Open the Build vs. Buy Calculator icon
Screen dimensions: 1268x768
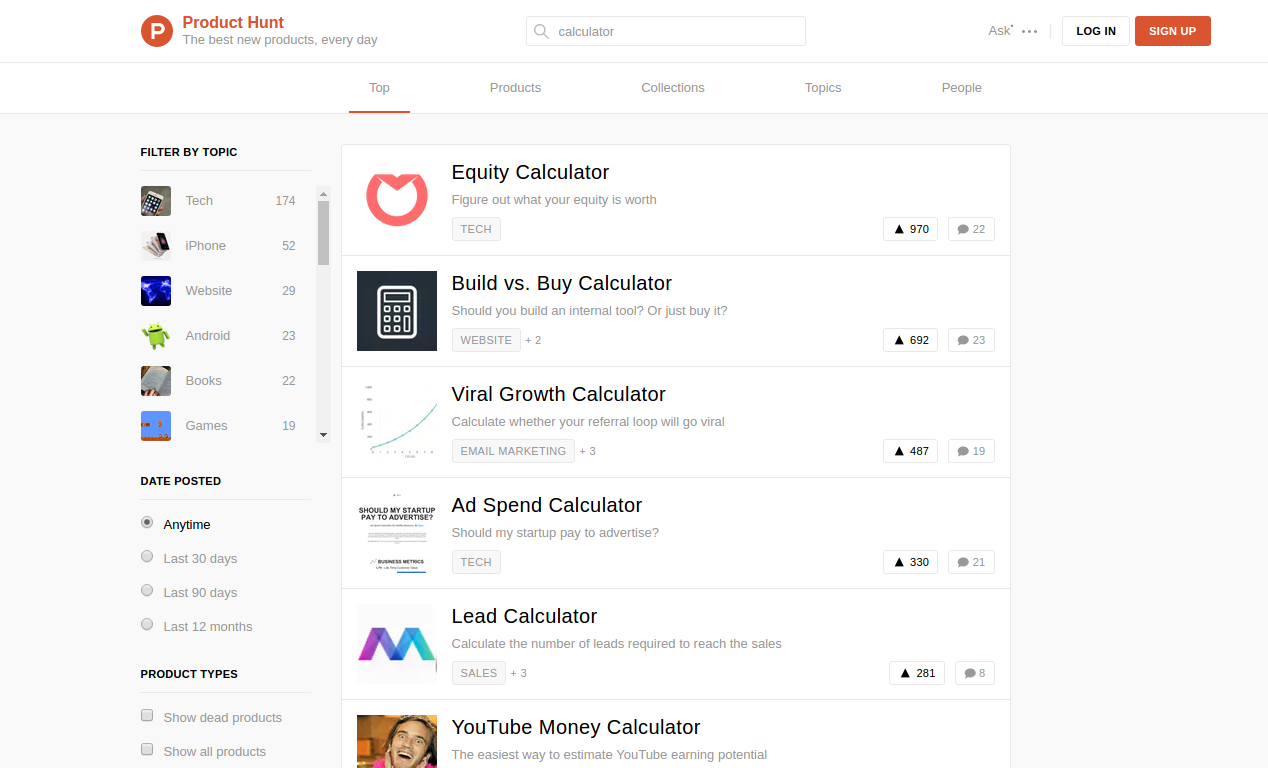pyautogui.click(x=397, y=311)
